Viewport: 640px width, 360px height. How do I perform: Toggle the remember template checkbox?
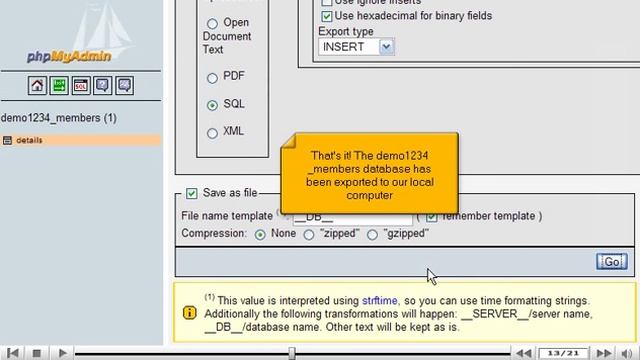pyautogui.click(x=431, y=217)
